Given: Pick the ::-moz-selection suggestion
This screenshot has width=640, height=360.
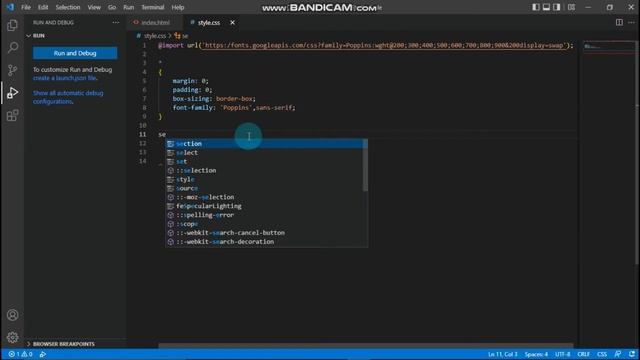Looking at the screenshot, I should [264, 197].
